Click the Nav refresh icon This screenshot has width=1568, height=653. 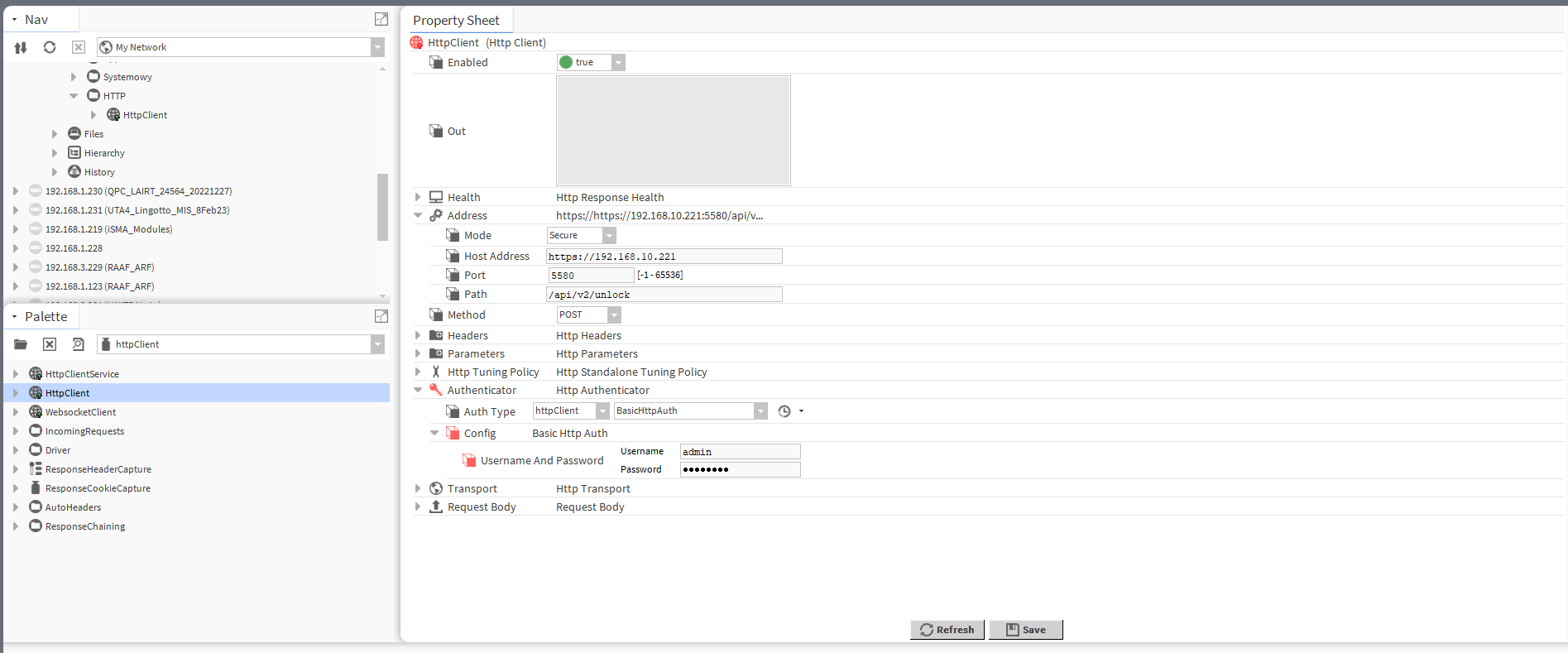50,47
